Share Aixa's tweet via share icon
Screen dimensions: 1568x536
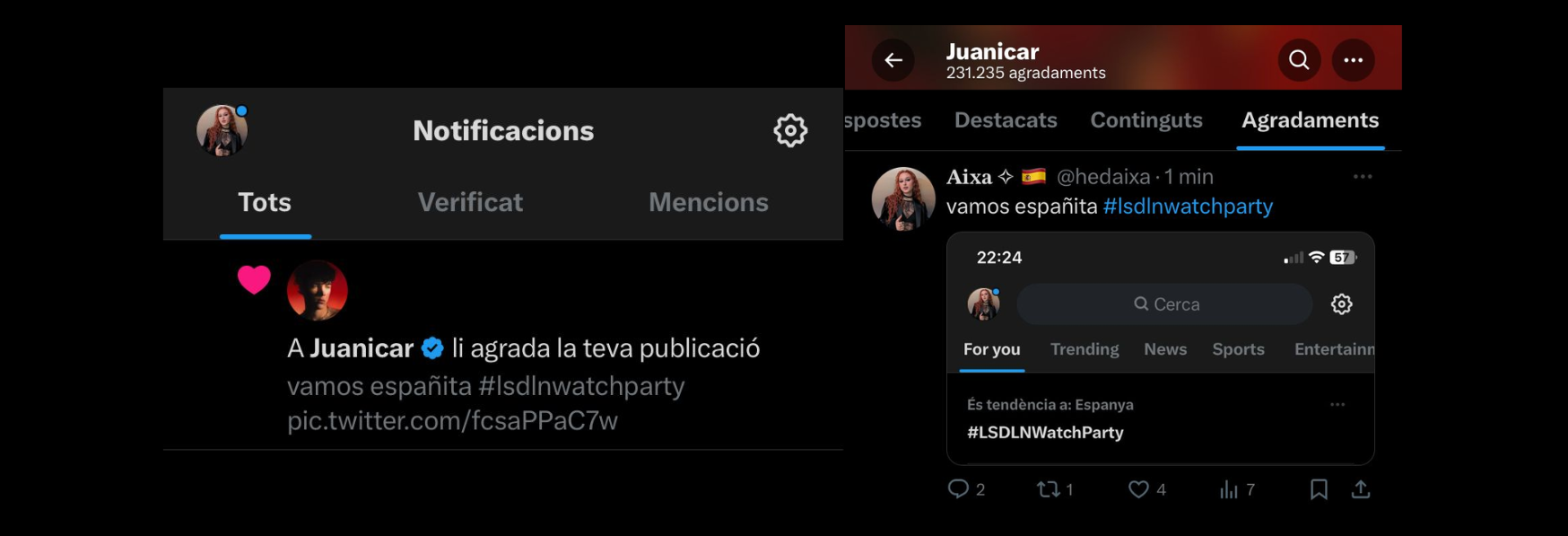pos(1361,489)
